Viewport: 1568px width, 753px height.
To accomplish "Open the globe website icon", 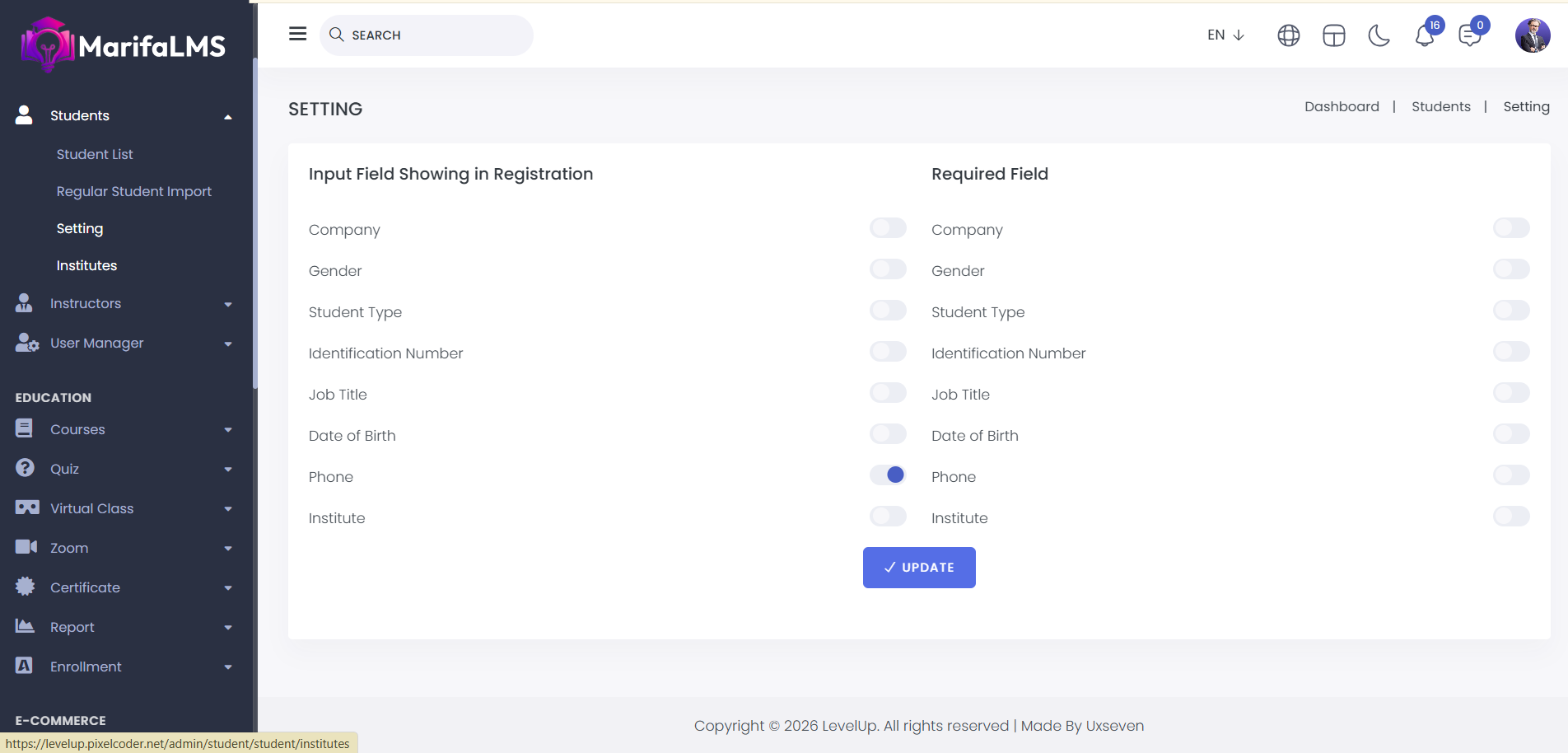I will 1288,35.
